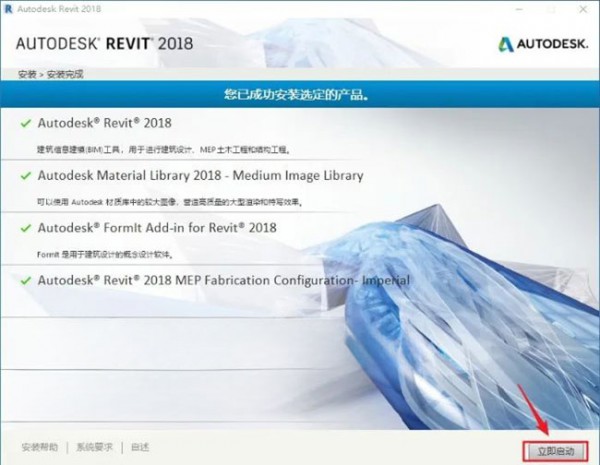Click the description under Material Library

[x=170, y=202]
